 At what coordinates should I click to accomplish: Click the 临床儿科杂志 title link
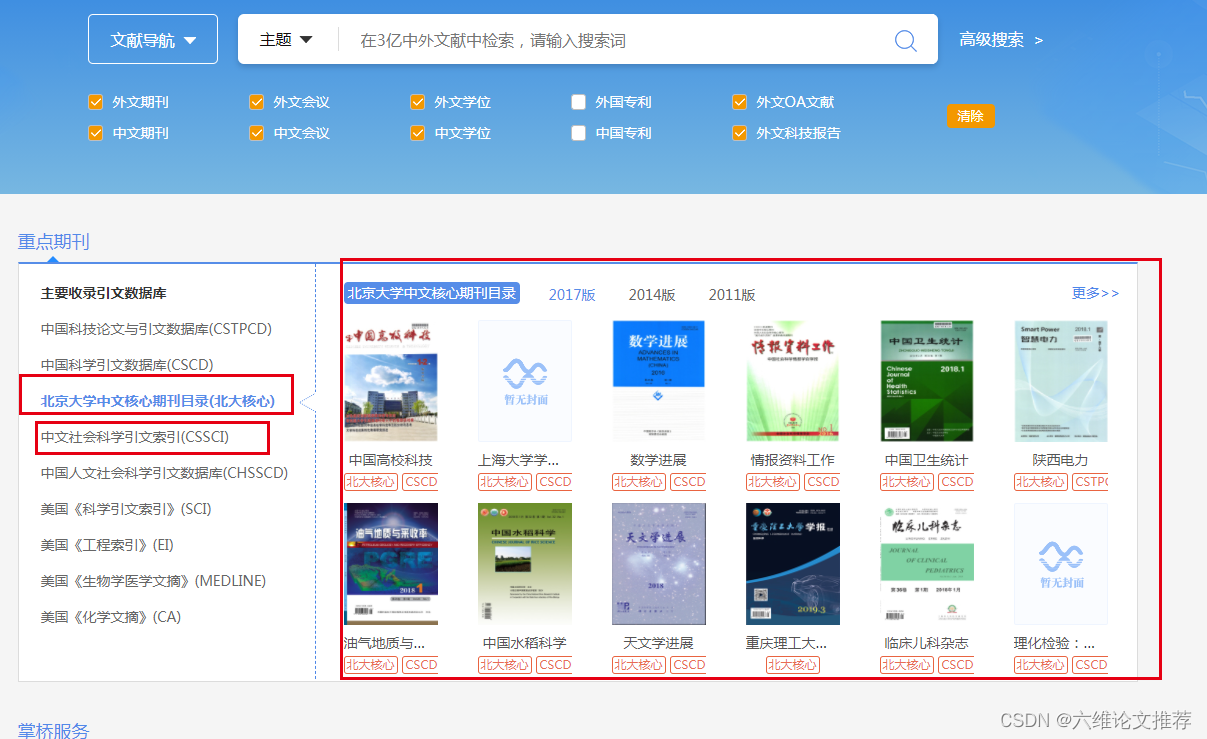coord(927,643)
